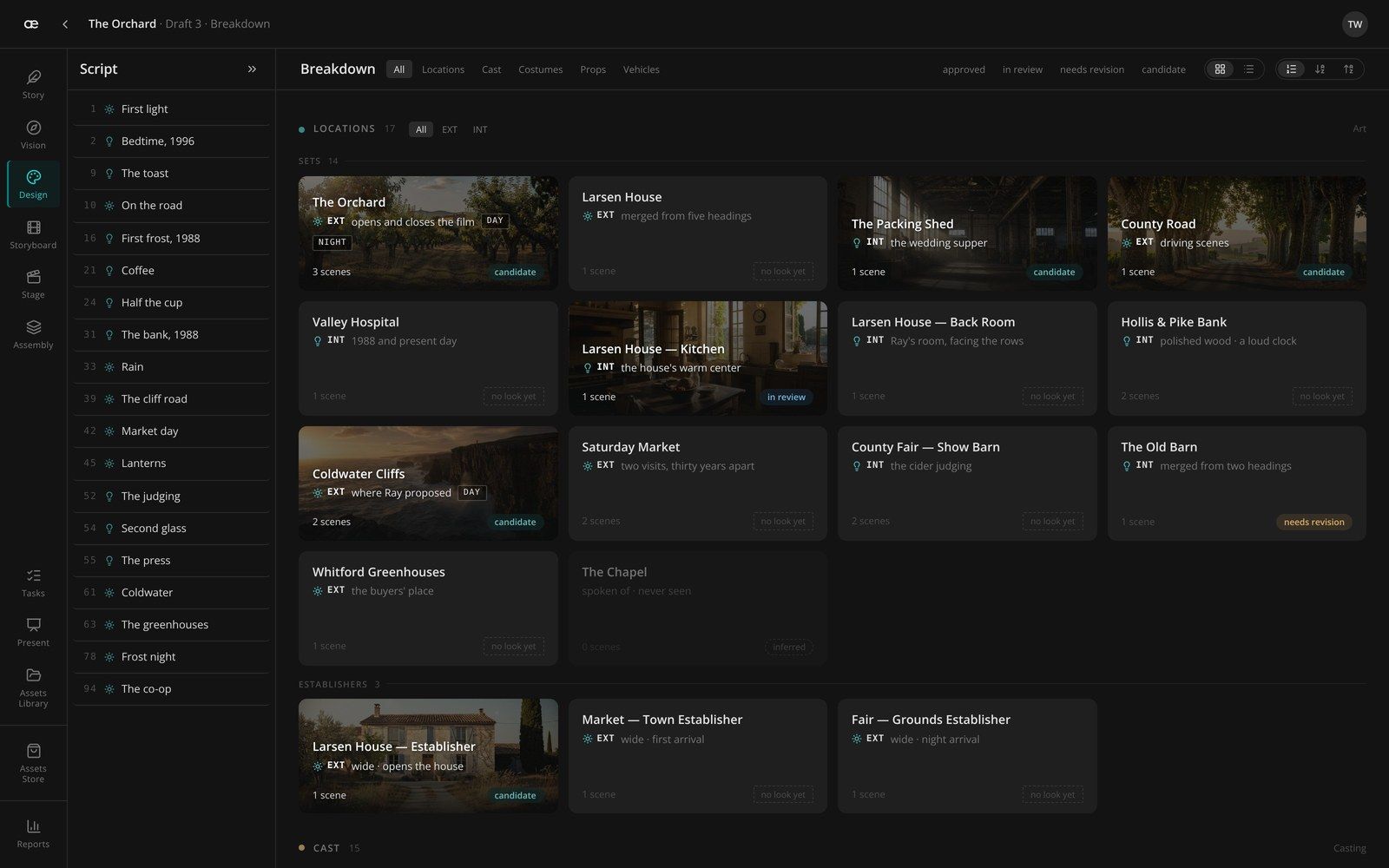Open the Stage section
The width and height of the screenshot is (1389, 868).
click(33, 284)
